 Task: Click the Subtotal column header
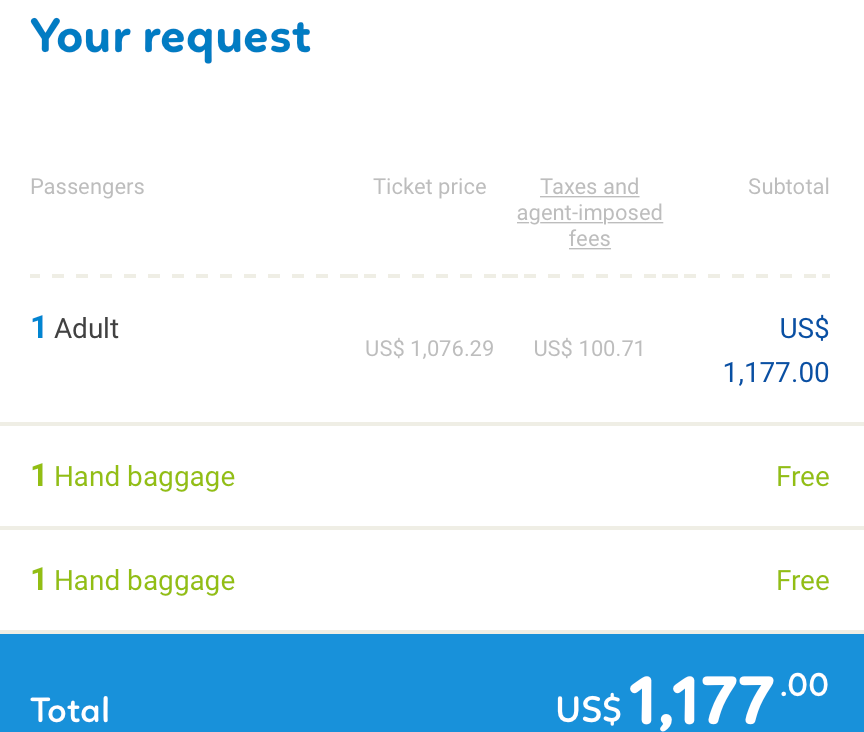(x=788, y=187)
